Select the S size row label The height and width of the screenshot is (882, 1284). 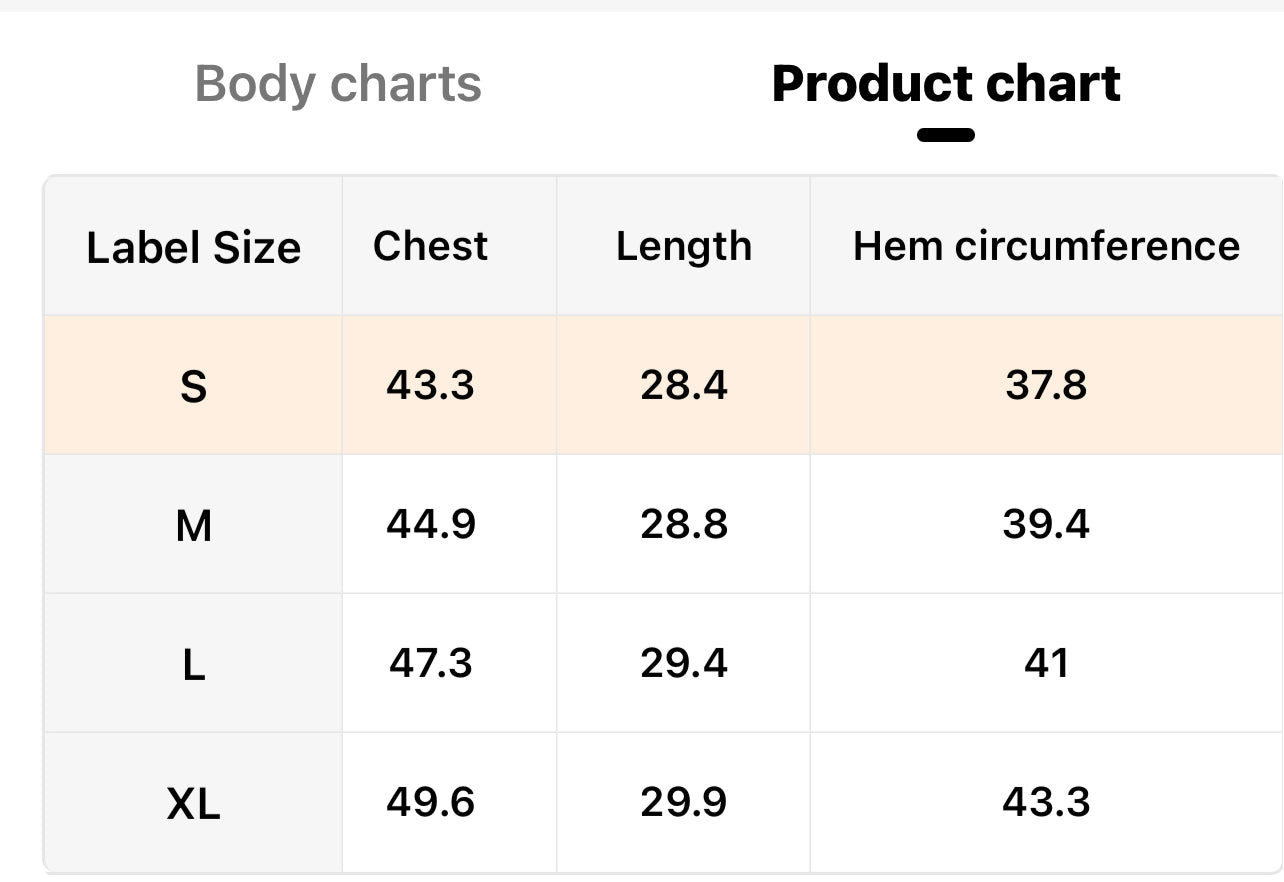point(193,386)
